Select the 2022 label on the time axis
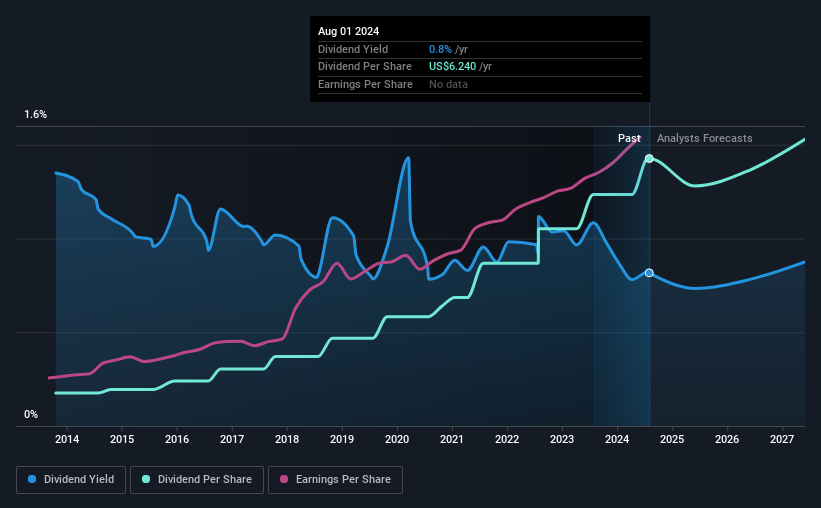Viewport: 821px width, 508px height. pos(507,439)
